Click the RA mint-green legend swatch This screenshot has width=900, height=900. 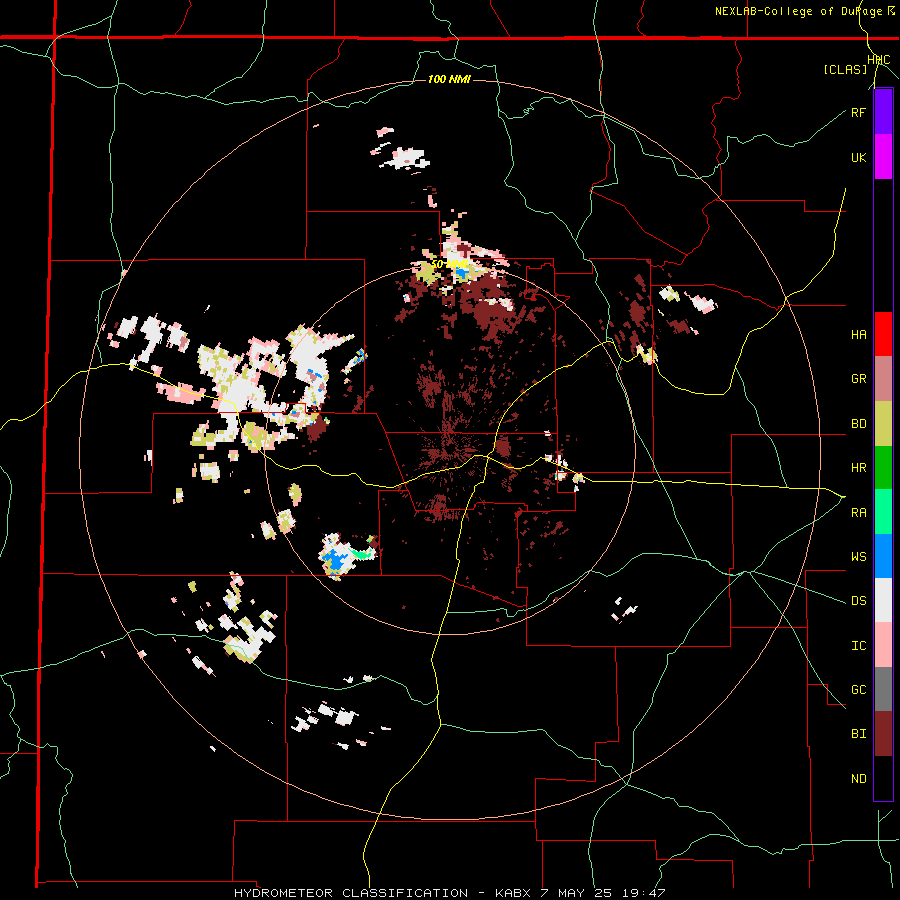883,512
